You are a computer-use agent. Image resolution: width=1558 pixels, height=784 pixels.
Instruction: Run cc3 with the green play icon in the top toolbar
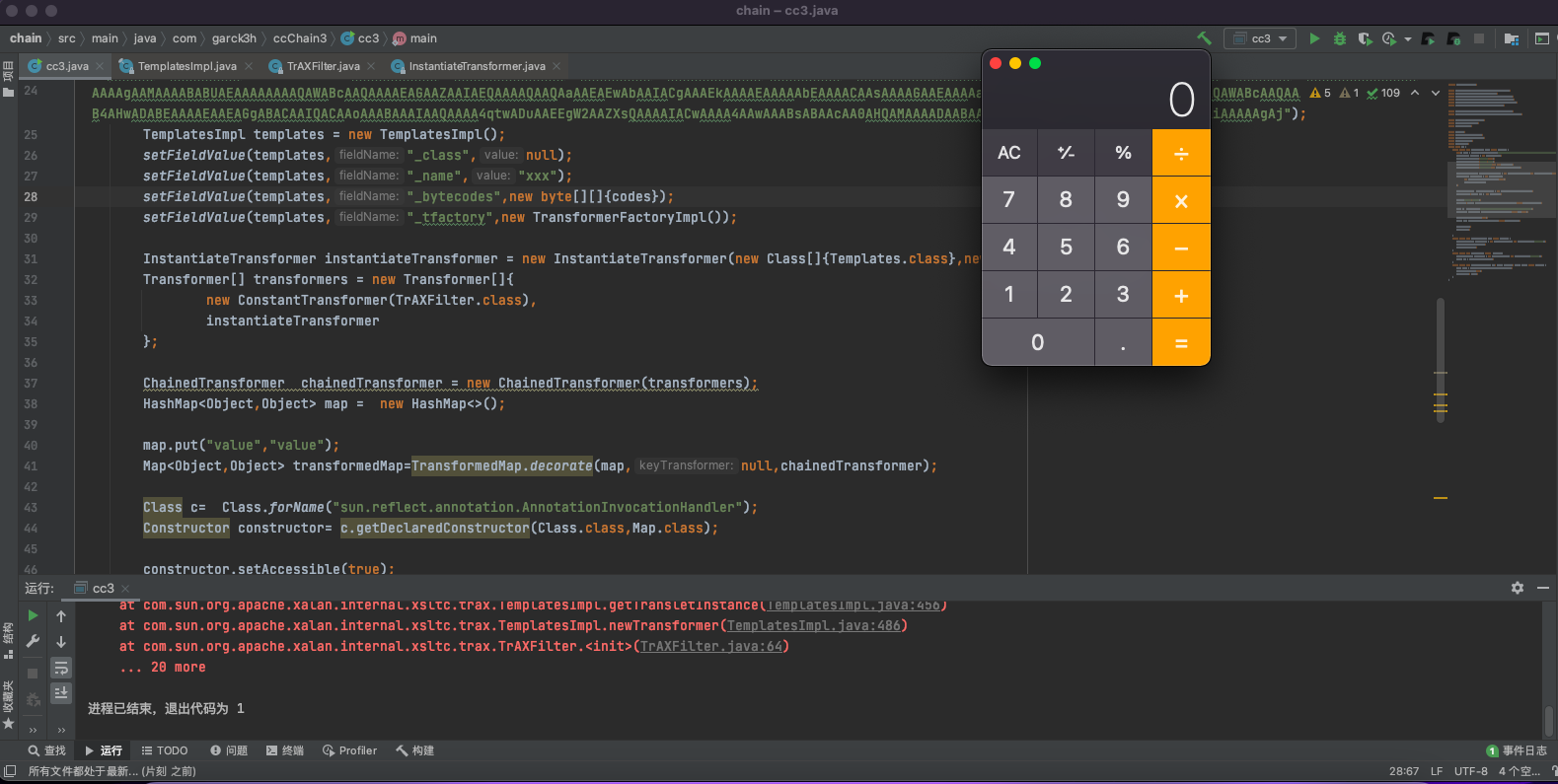[1314, 38]
